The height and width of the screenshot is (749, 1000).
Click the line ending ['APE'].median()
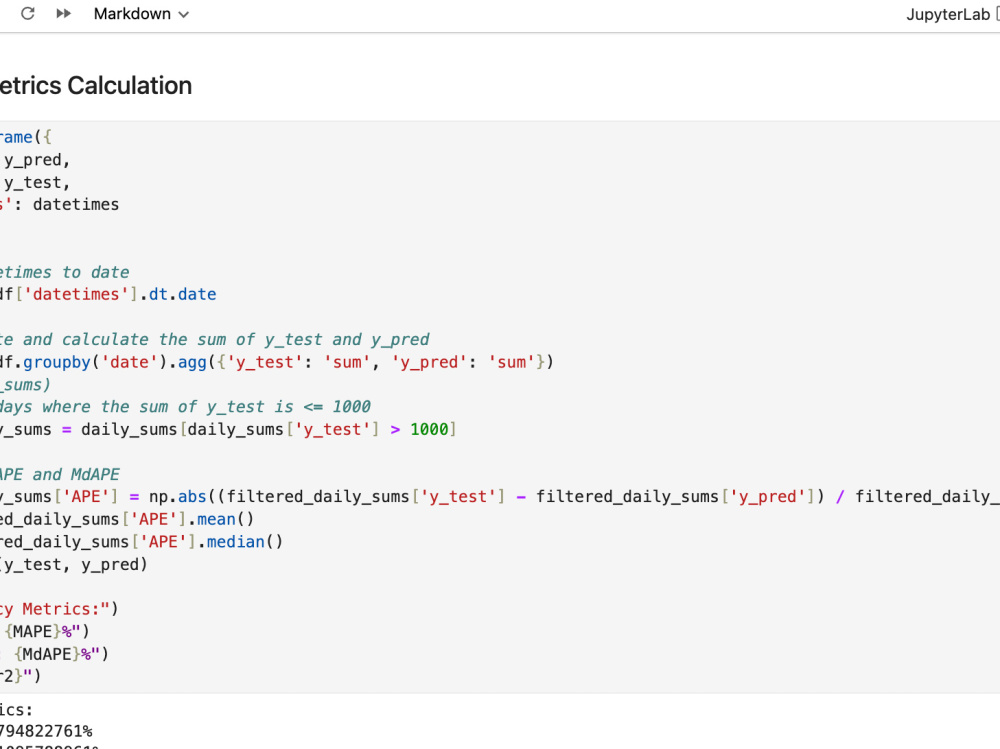[x=141, y=542]
